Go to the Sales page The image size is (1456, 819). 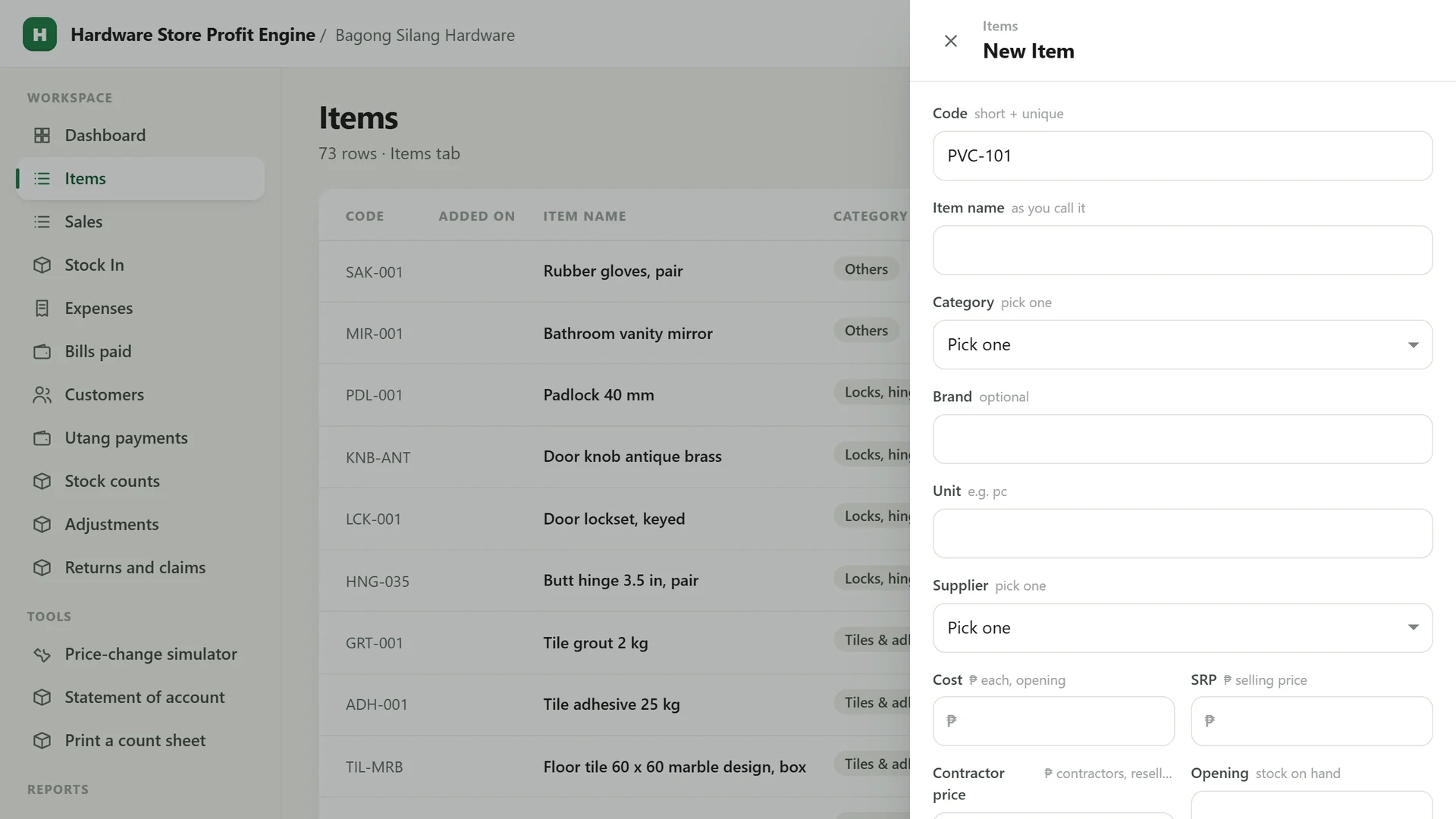pyautogui.click(x=140, y=221)
